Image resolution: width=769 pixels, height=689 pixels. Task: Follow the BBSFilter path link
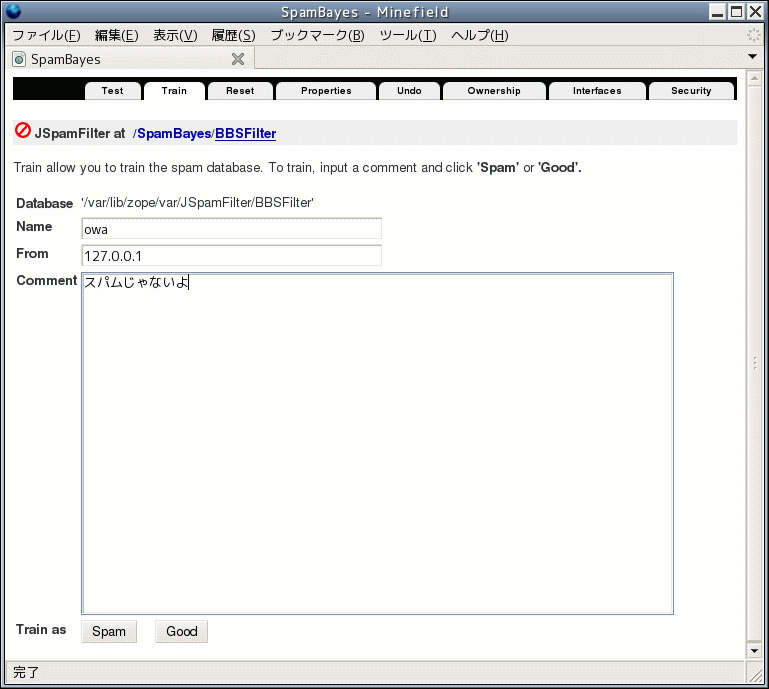[245, 133]
